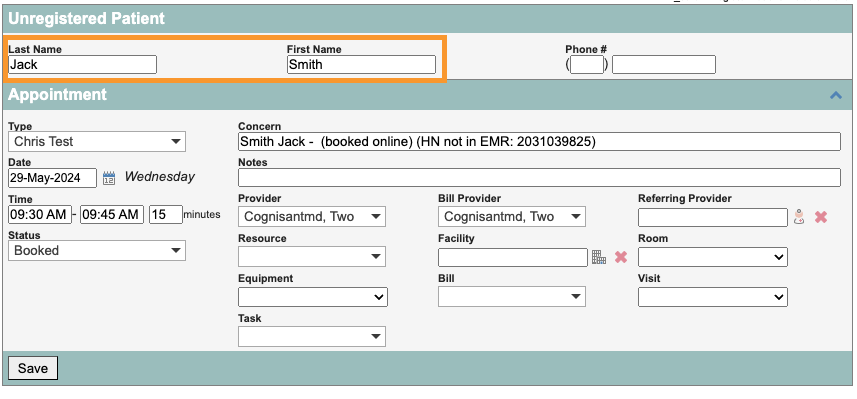Expand the Equipment dropdown

pos(313,297)
